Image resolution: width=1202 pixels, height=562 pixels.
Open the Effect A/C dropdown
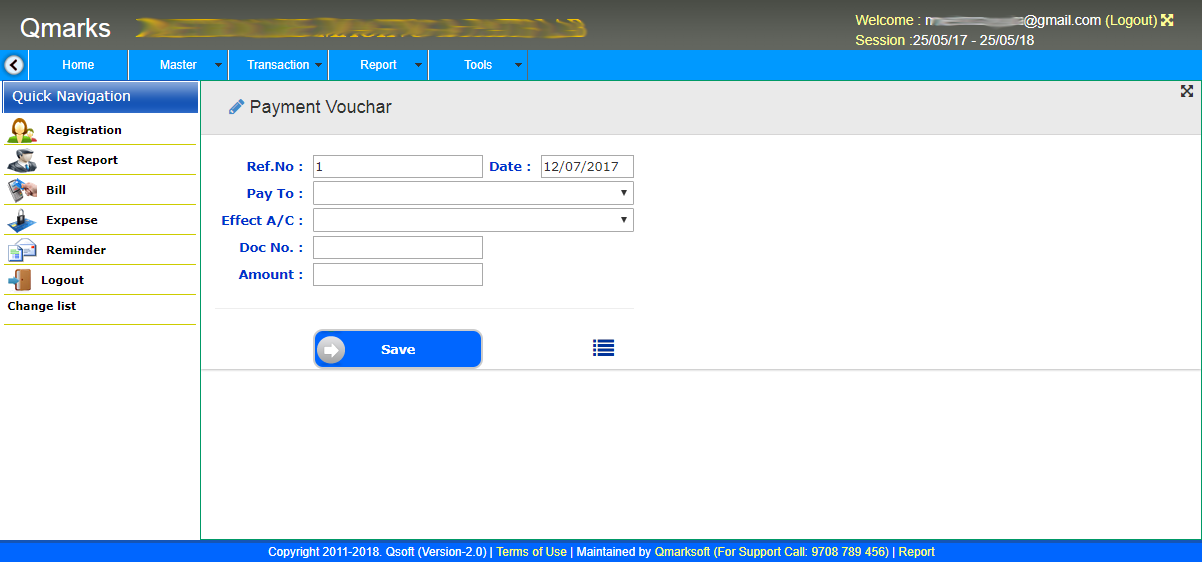tap(473, 220)
